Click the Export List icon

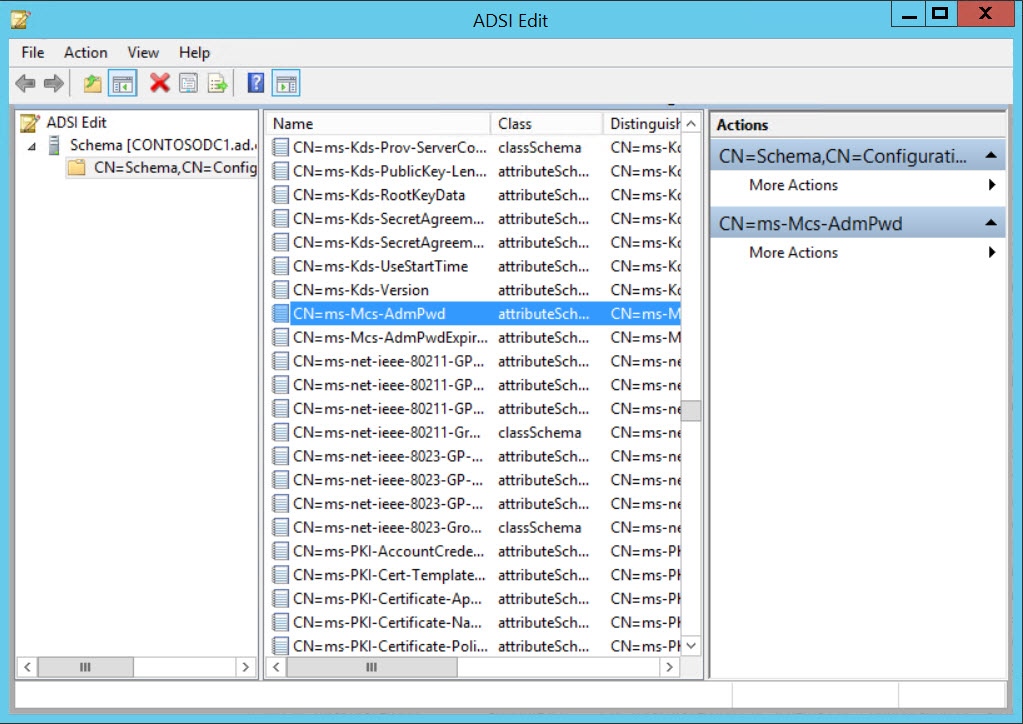216,83
